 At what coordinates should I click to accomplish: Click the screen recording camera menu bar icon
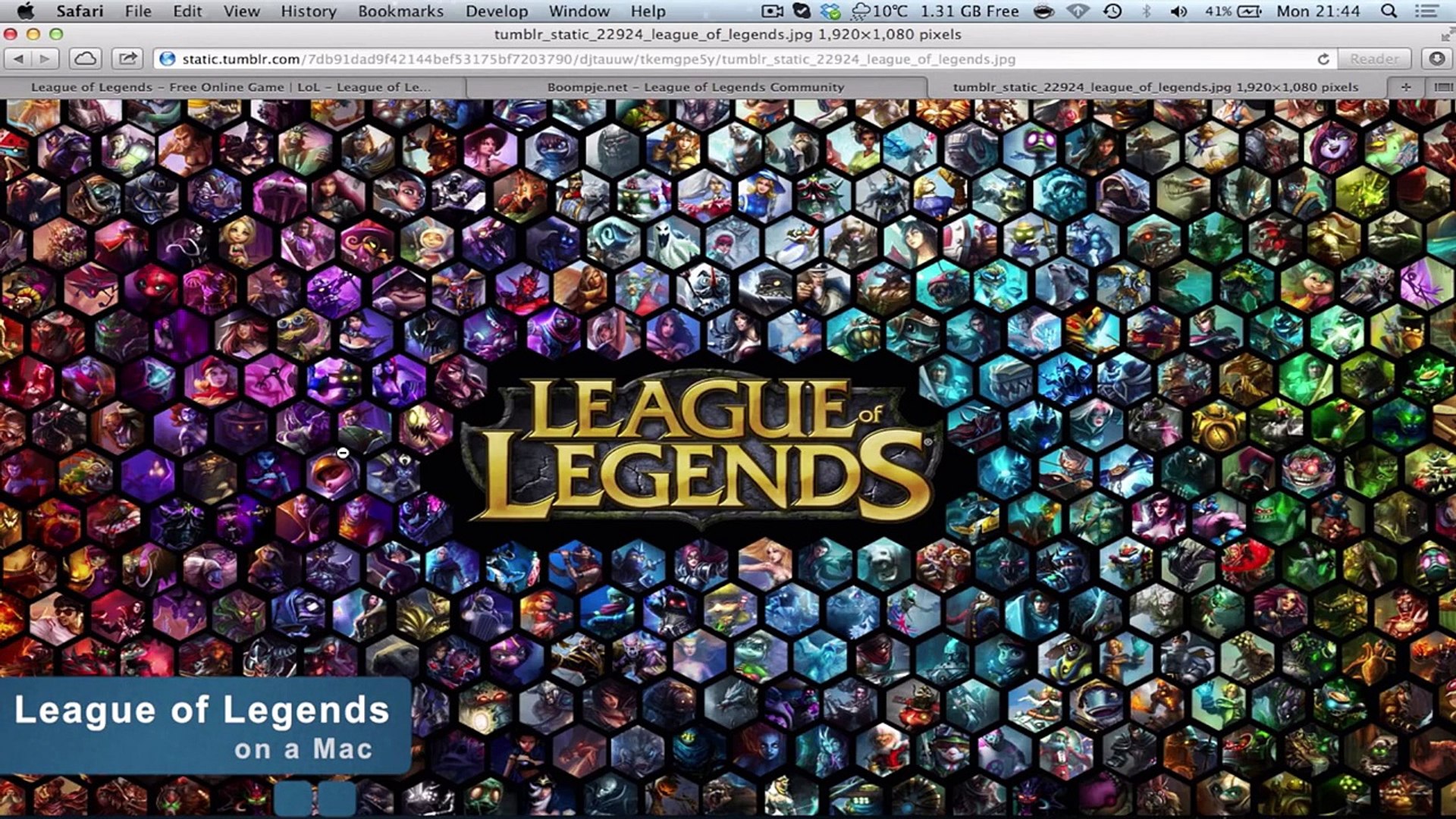[x=772, y=11]
